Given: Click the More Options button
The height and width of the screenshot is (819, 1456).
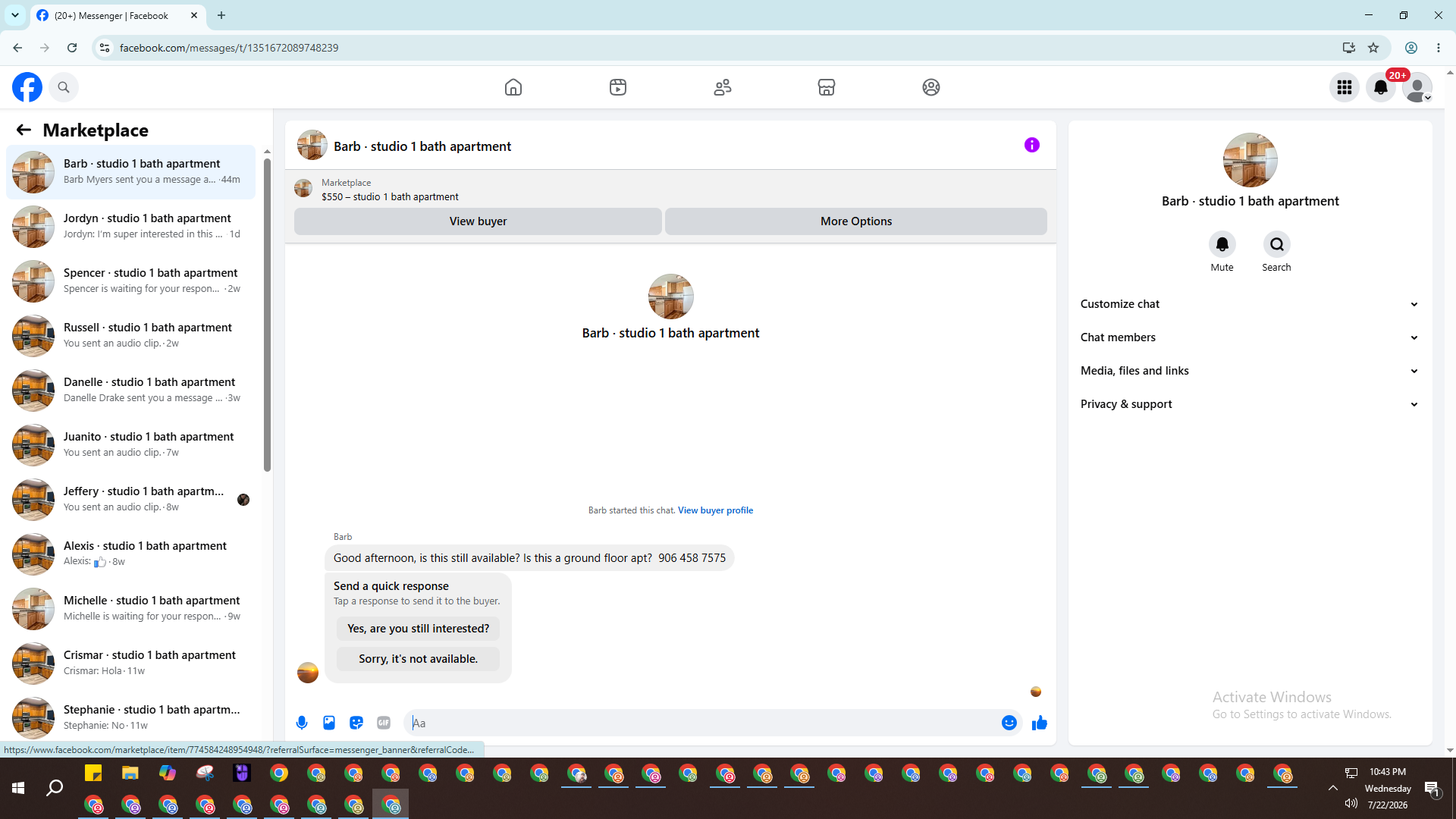Looking at the screenshot, I should tap(856, 221).
